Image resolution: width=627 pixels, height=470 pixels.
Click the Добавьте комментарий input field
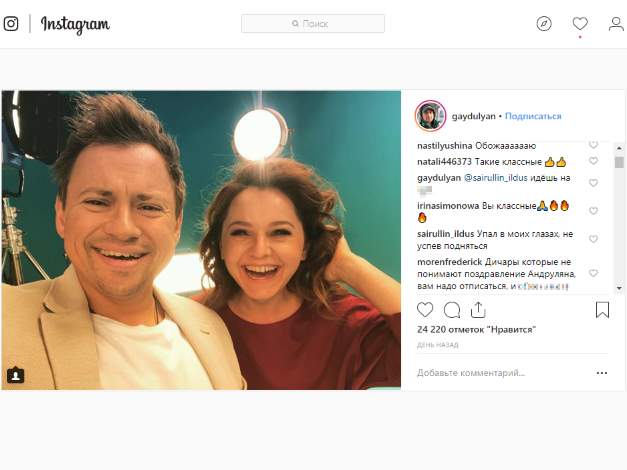tap(500, 373)
